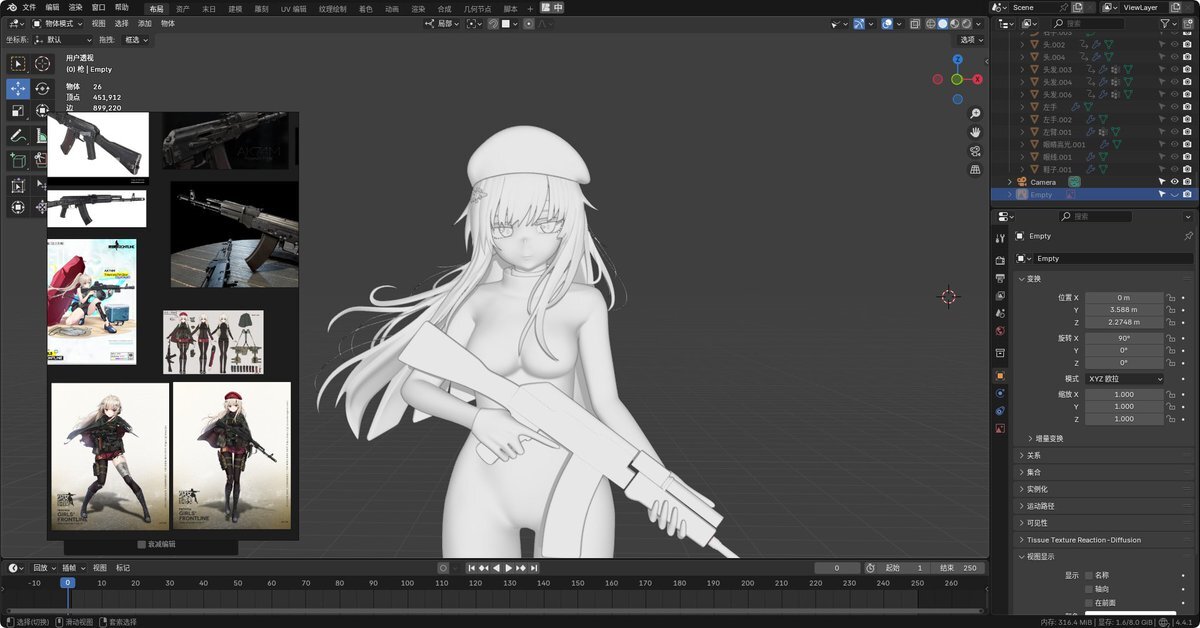Open the 渲染 menu in top bar
1200x628 pixels.
tap(75, 7)
